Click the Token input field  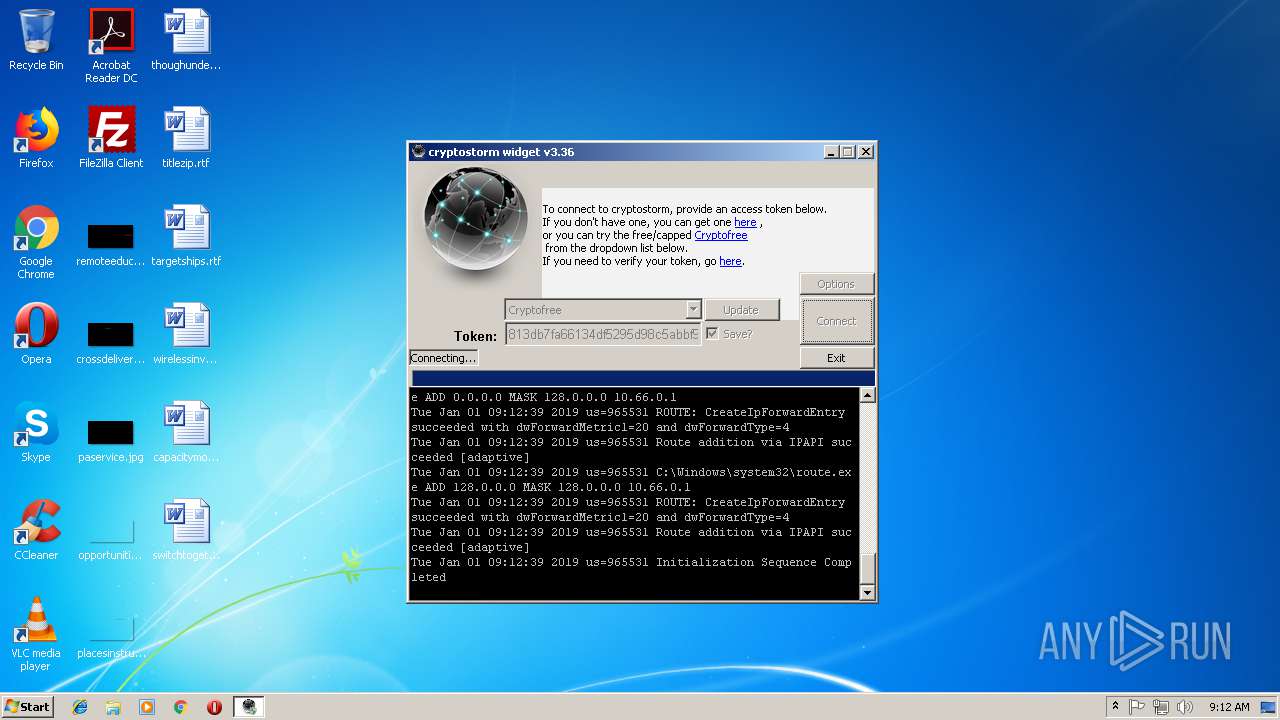click(x=603, y=334)
